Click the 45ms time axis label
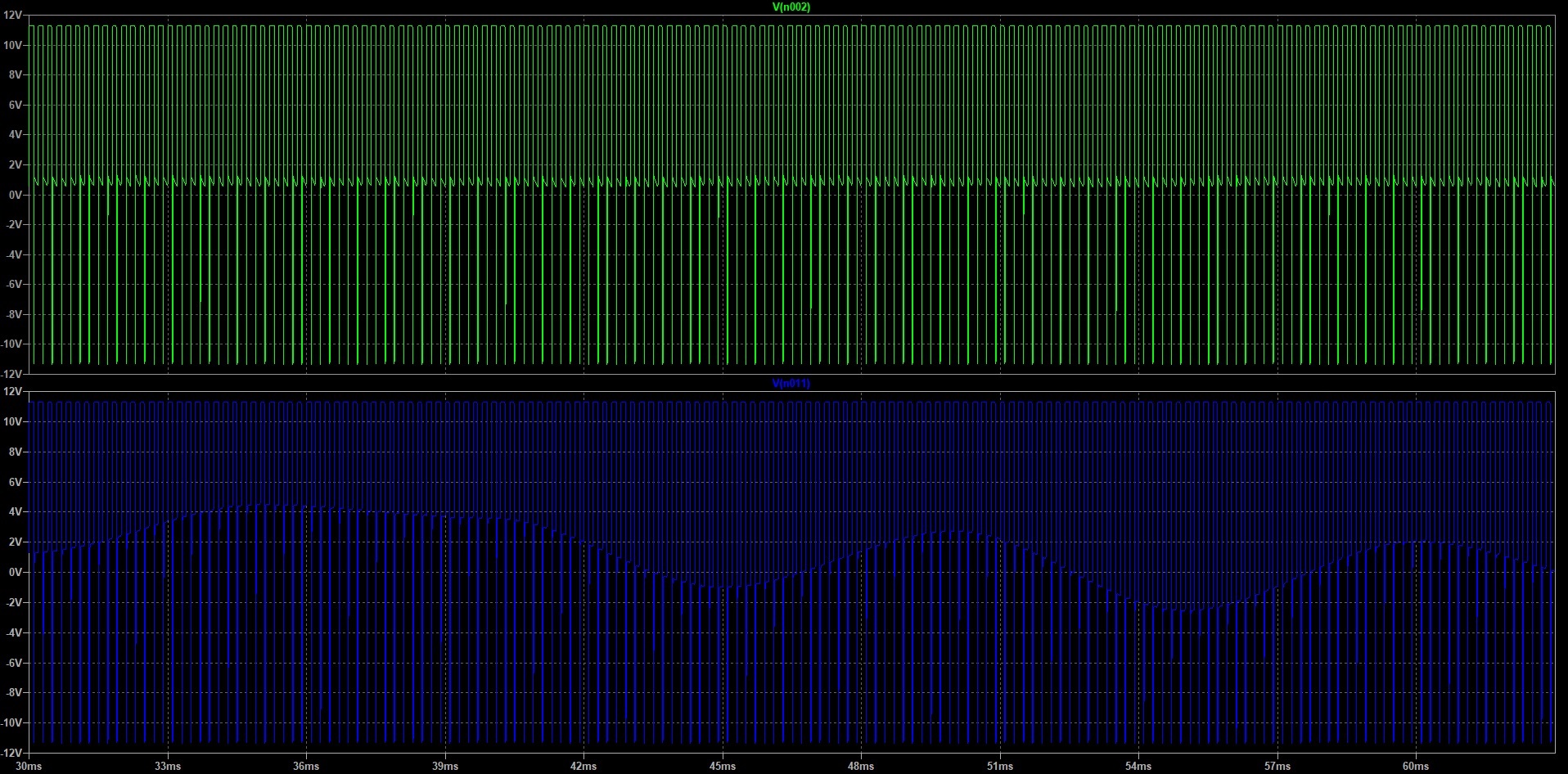The height and width of the screenshot is (774, 1568). pos(723,767)
